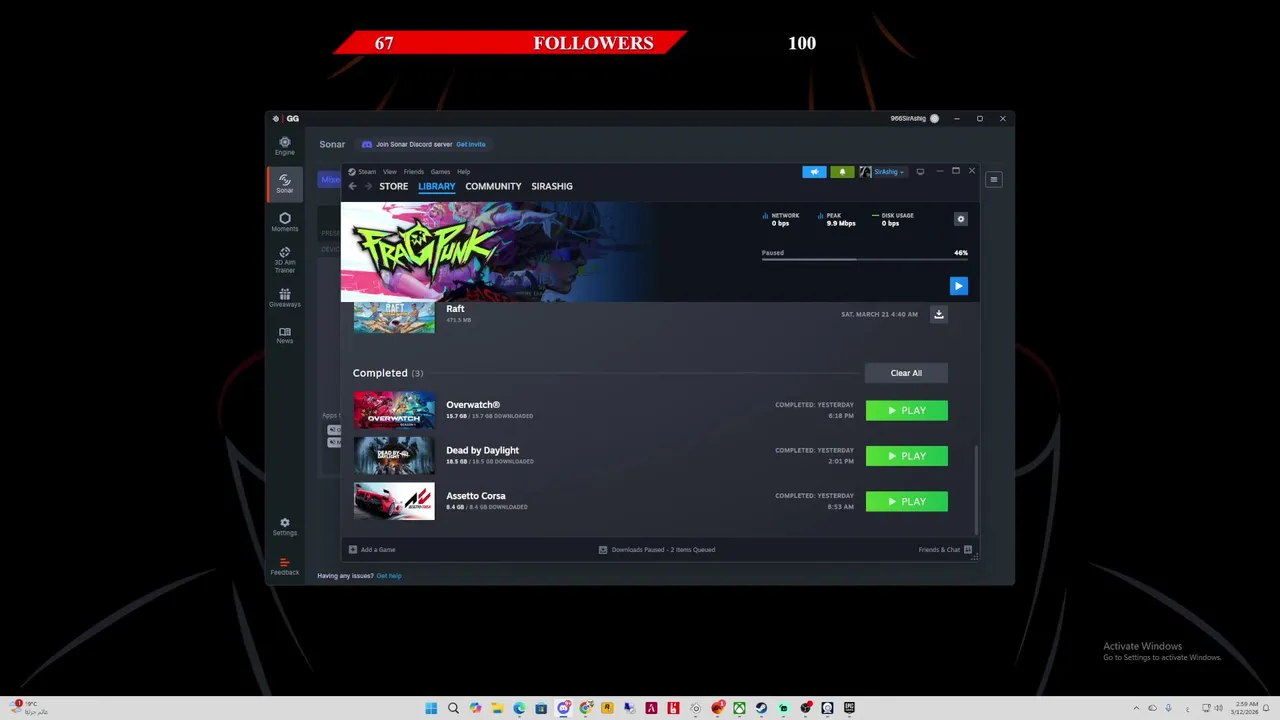Resume the paused FragPunk download
Screen dimensions: 1280x720
[958, 286]
